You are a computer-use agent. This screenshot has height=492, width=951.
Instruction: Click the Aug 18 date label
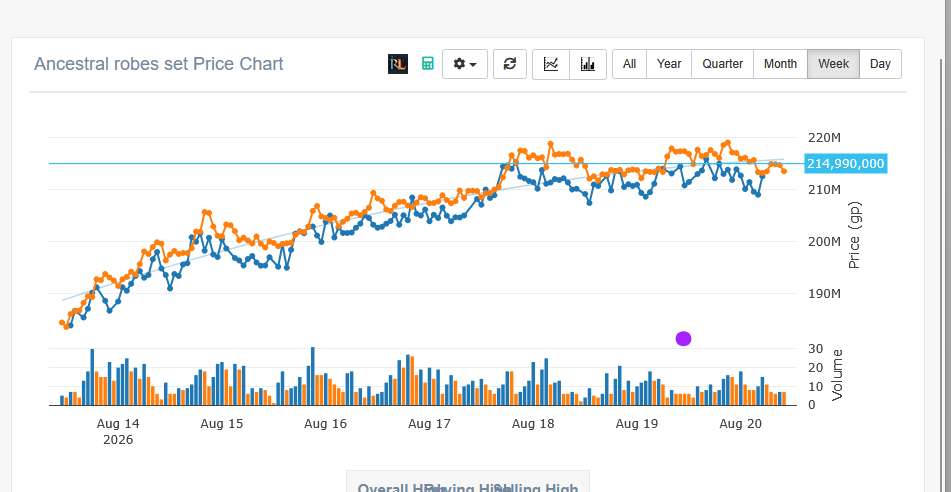[533, 423]
